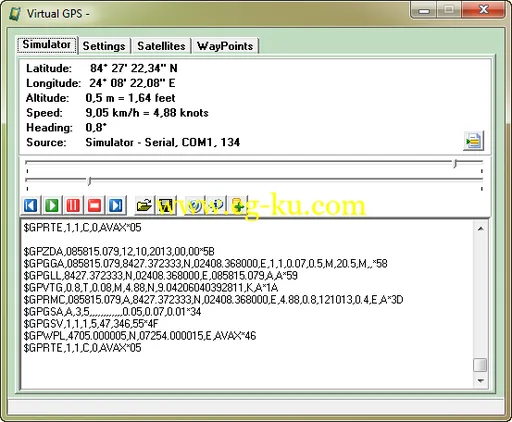Image resolution: width=512 pixels, height=422 pixels.
Task: Click the info icon in the toolbar
Action: point(216,205)
